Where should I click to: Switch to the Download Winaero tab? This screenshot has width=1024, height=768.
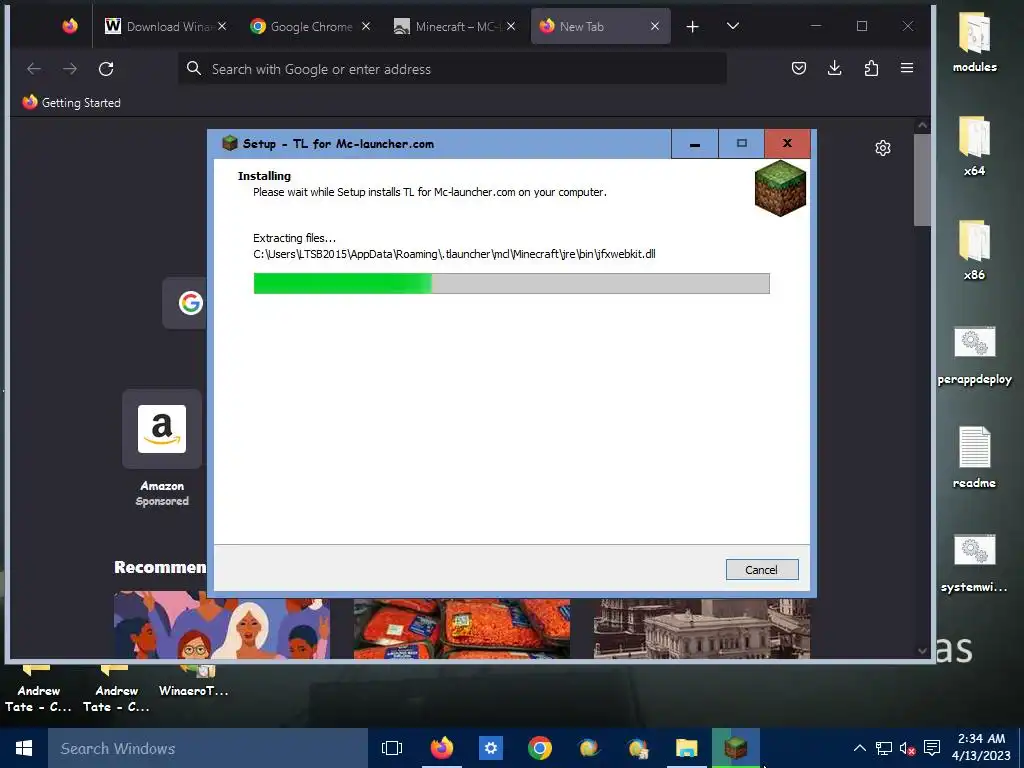tap(158, 26)
